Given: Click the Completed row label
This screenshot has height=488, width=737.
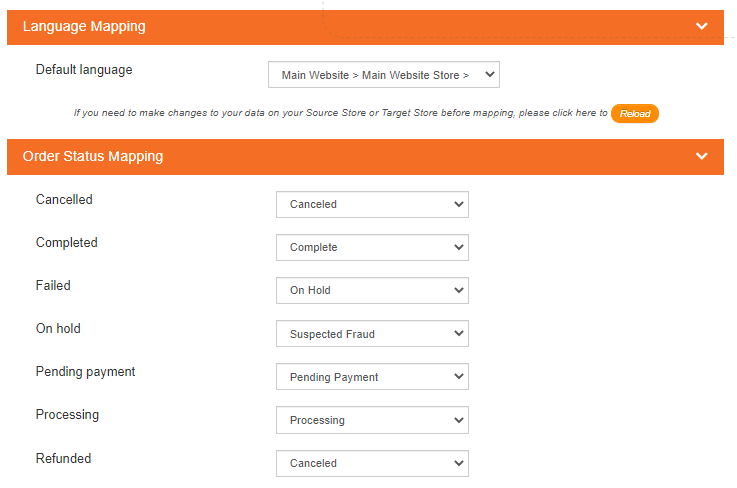Looking at the screenshot, I should pos(67,243).
